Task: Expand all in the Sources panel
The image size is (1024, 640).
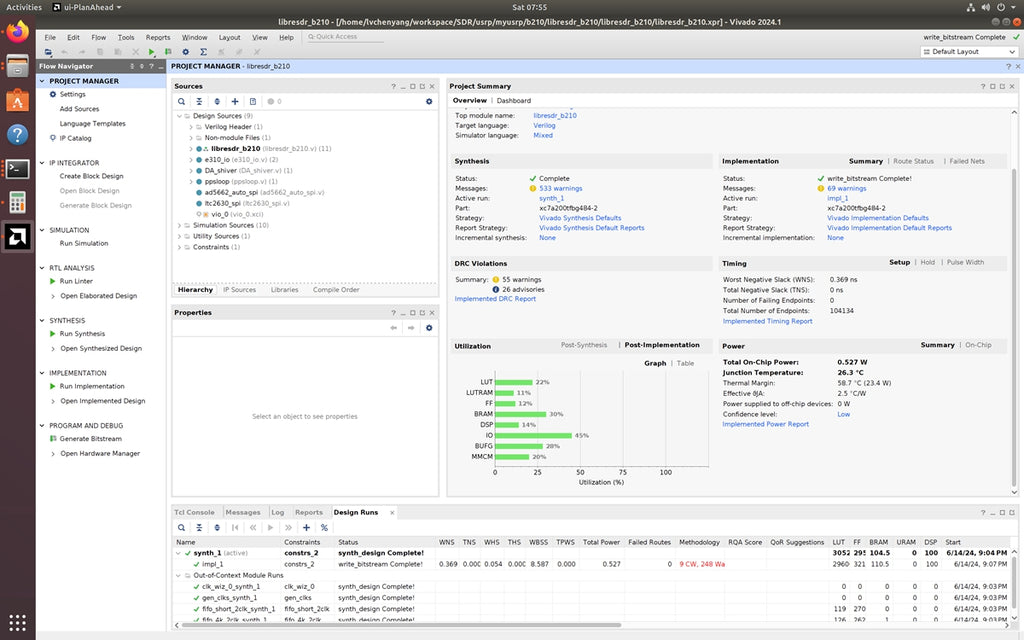Action: 217,101
